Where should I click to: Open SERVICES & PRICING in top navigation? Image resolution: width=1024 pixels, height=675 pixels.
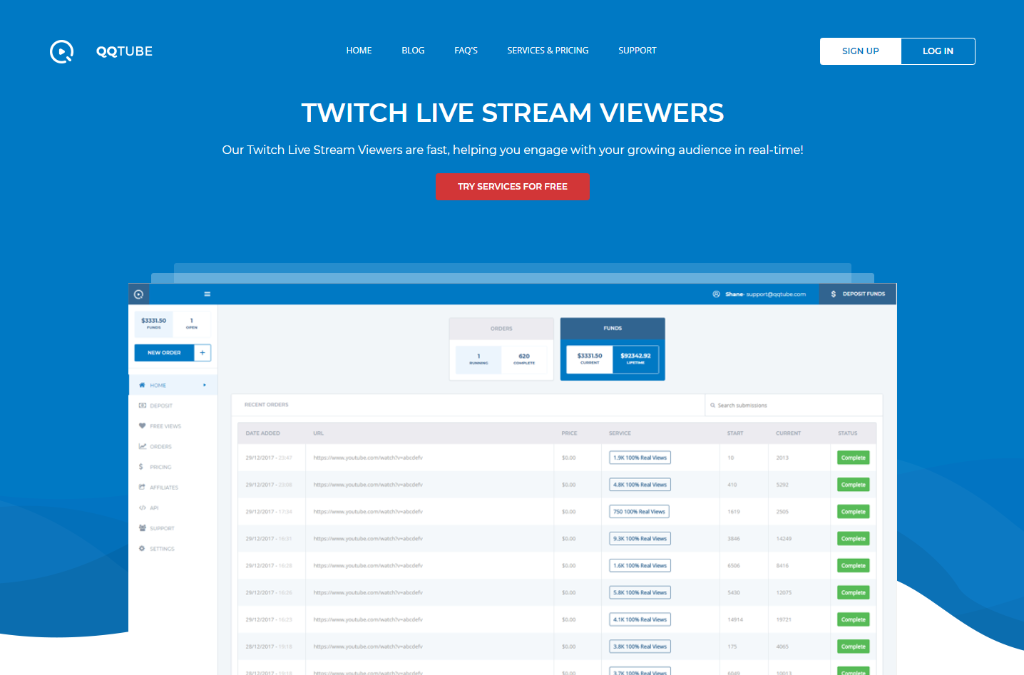point(547,51)
